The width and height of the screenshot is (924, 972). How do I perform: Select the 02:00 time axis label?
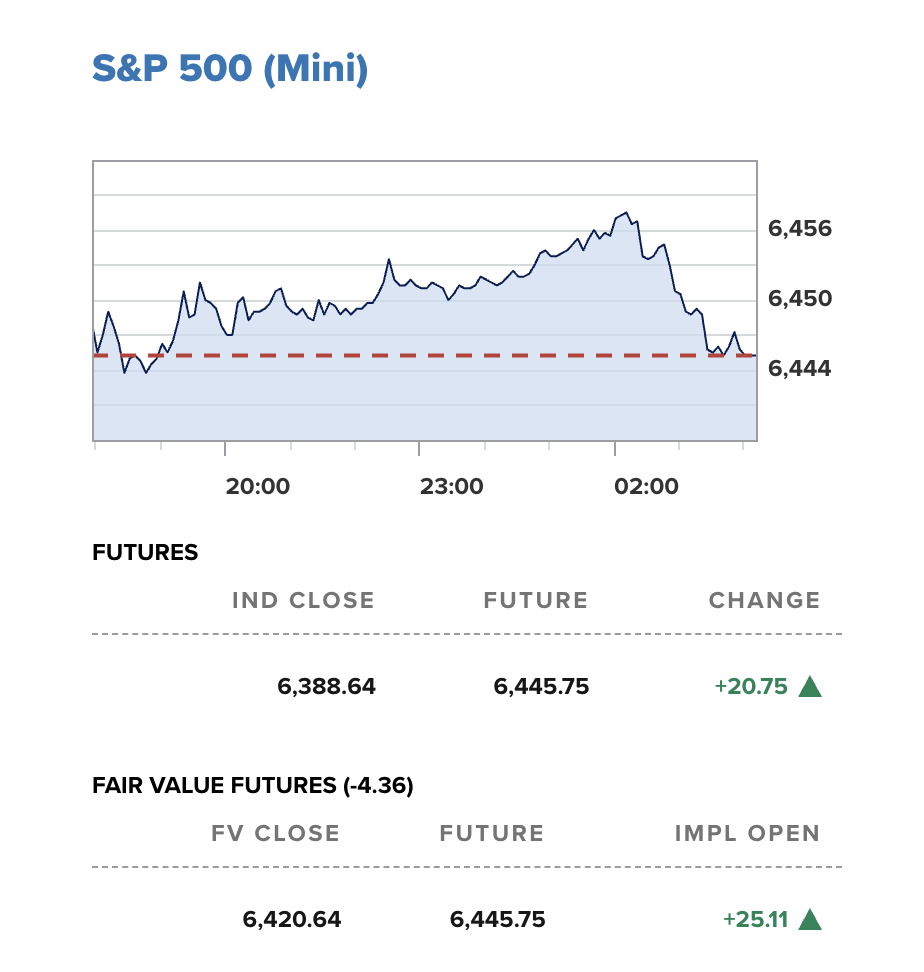pos(646,487)
